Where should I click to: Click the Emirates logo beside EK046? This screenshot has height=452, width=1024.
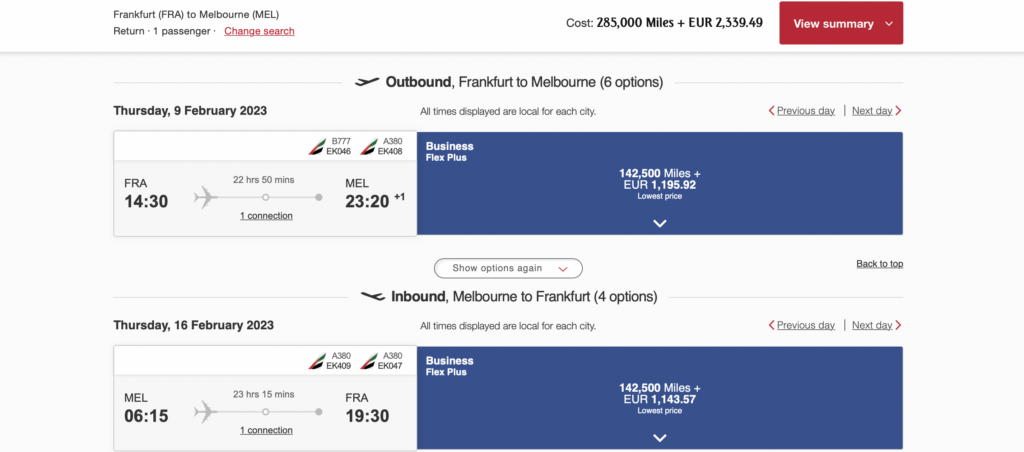pos(316,147)
